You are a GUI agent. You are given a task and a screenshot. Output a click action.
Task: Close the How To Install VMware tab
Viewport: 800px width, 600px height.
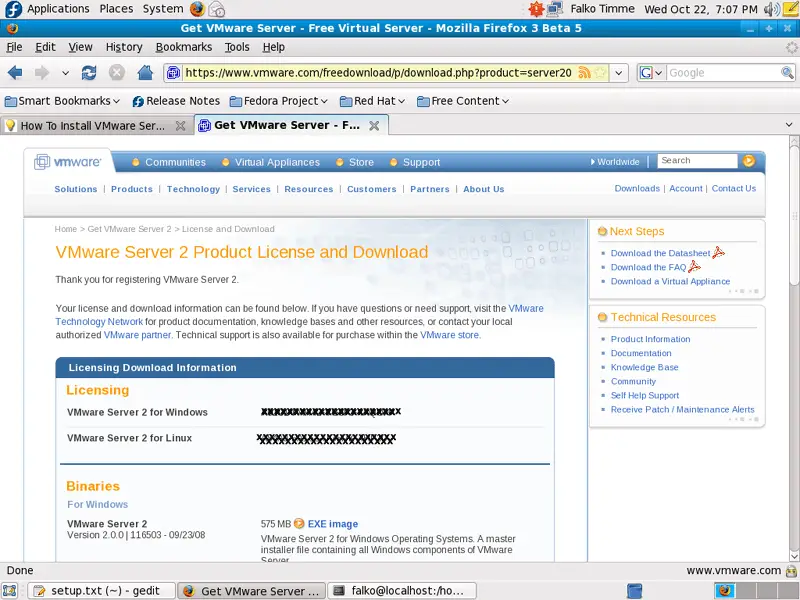[180, 126]
